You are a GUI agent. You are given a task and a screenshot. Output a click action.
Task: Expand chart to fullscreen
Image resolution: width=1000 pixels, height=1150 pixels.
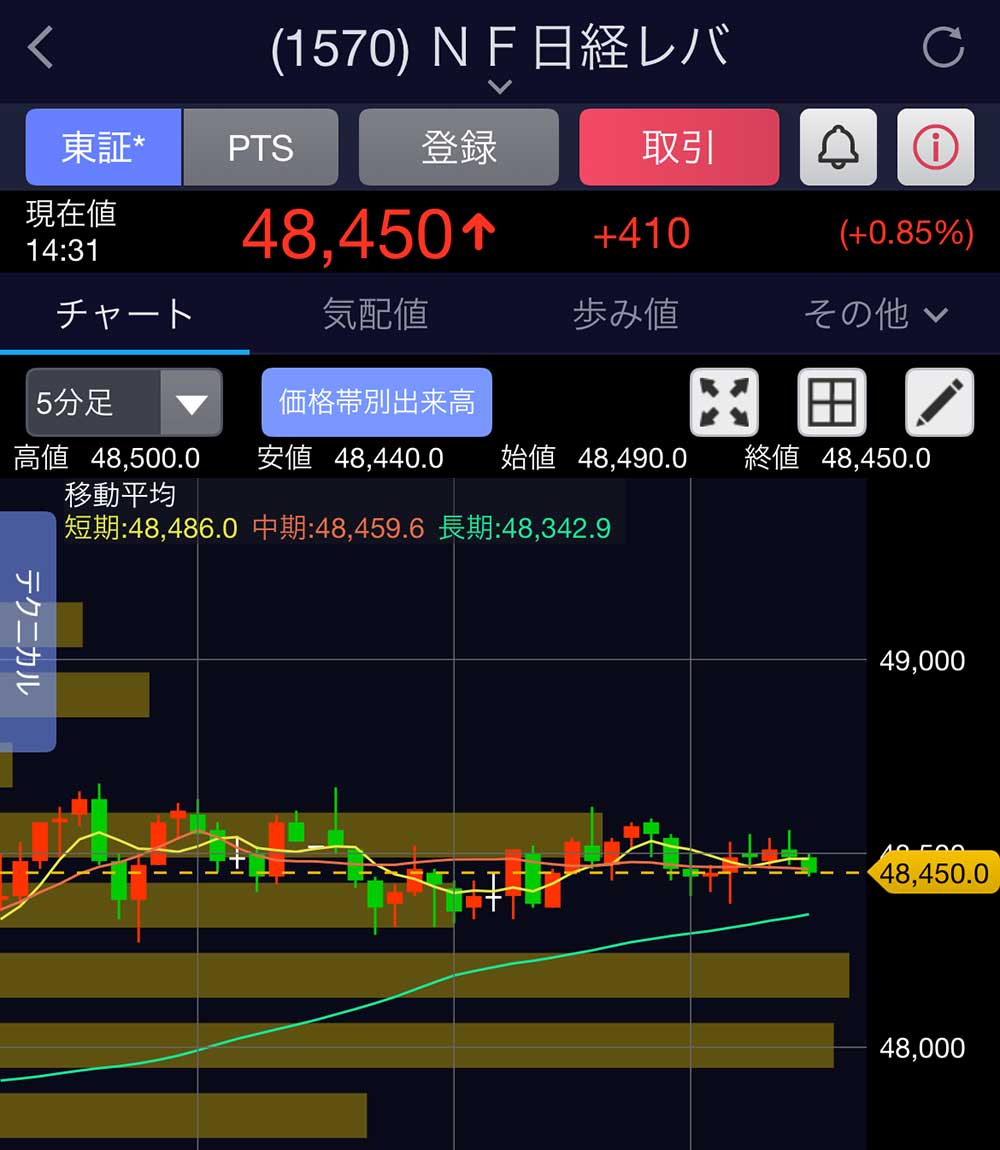tap(724, 402)
